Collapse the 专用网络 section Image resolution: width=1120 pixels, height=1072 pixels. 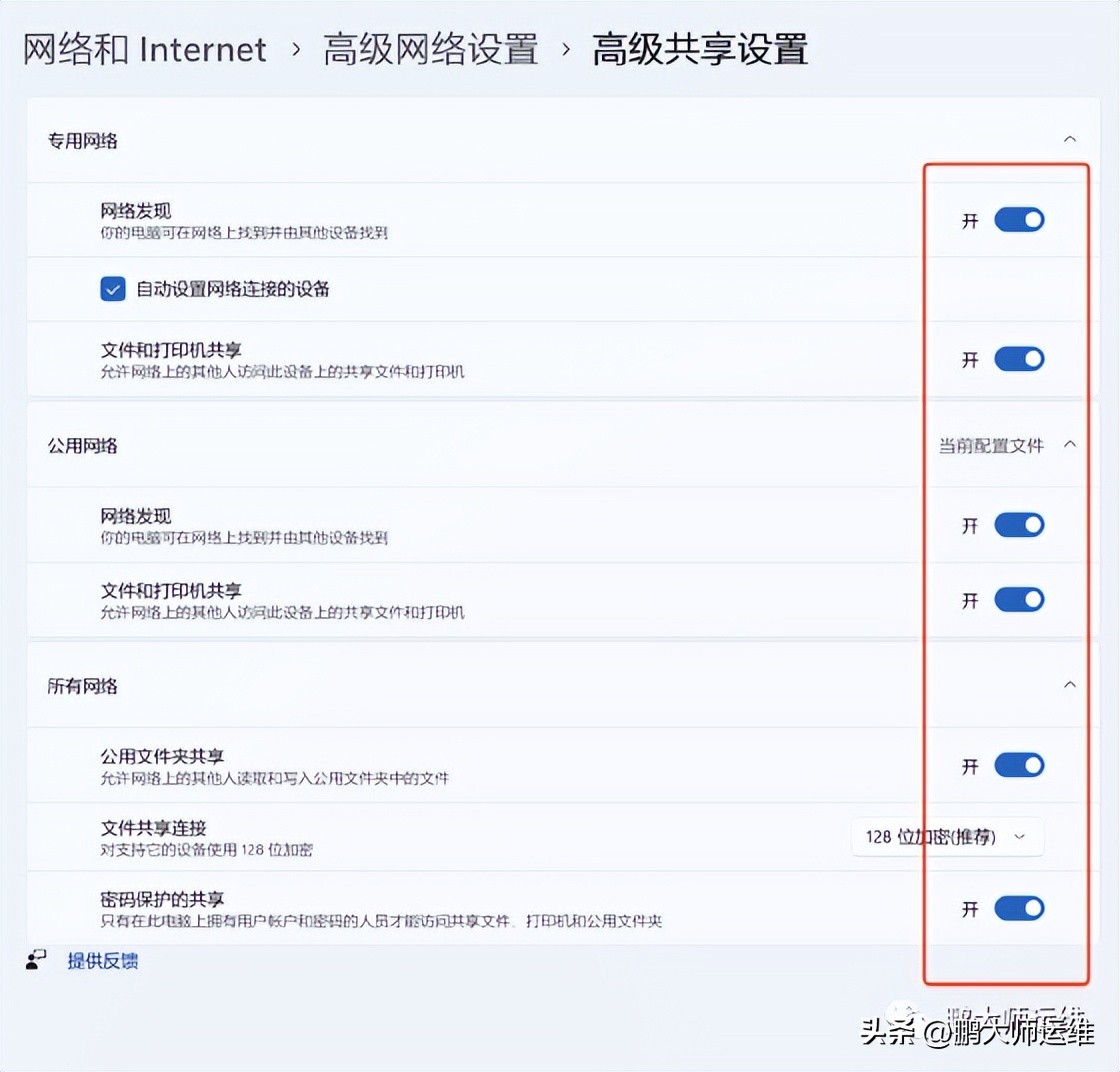(1070, 141)
